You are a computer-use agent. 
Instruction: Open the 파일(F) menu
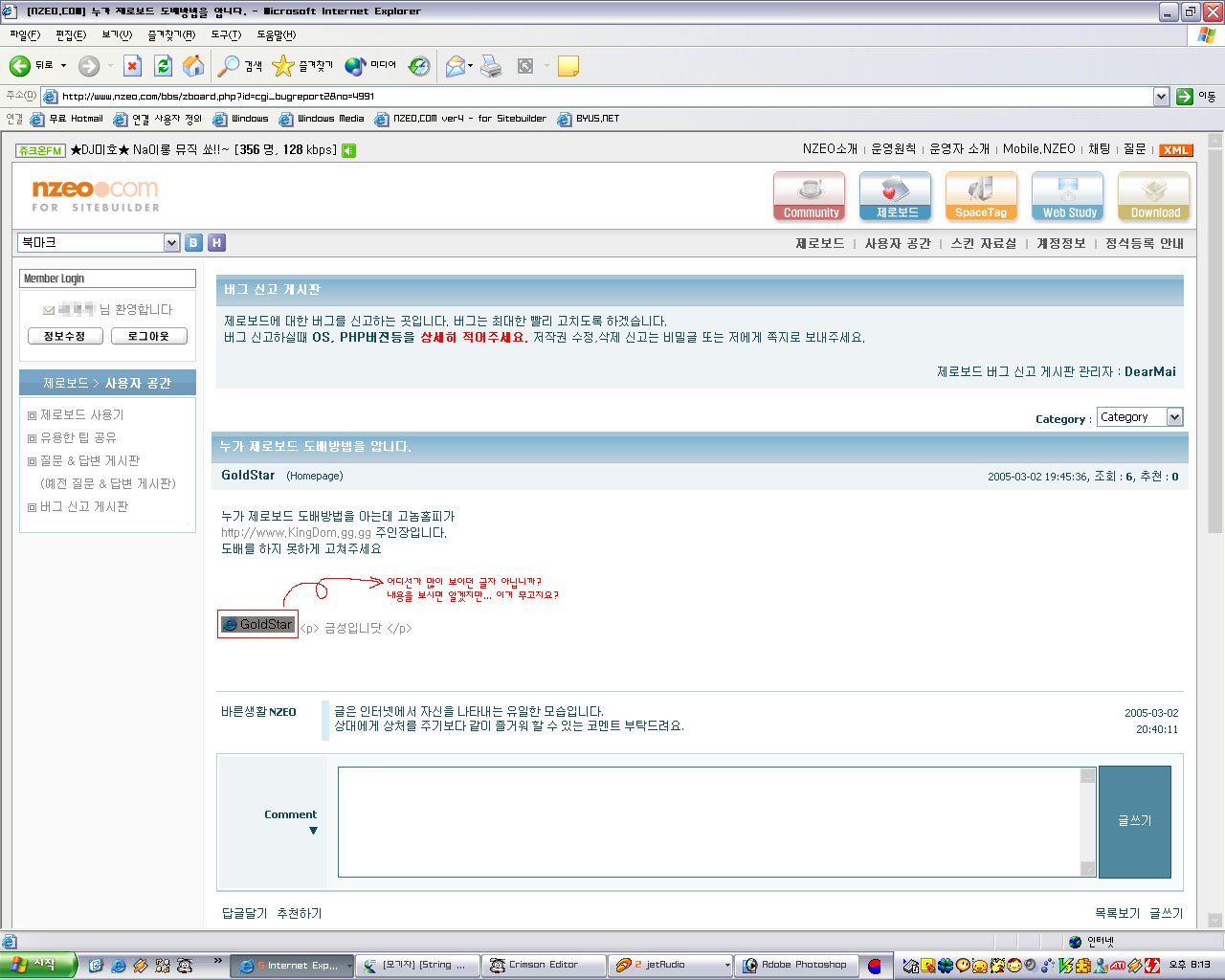pyautogui.click(x=25, y=34)
